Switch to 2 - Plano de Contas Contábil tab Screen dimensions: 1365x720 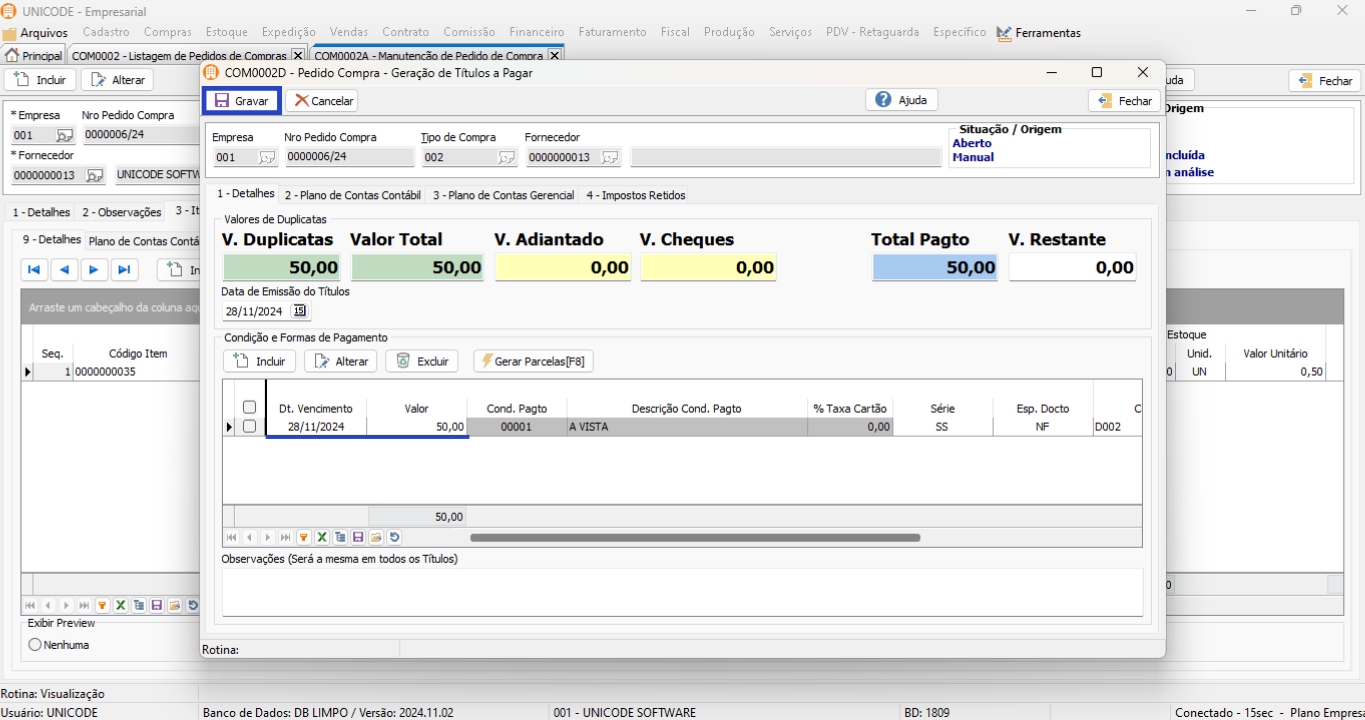point(352,195)
